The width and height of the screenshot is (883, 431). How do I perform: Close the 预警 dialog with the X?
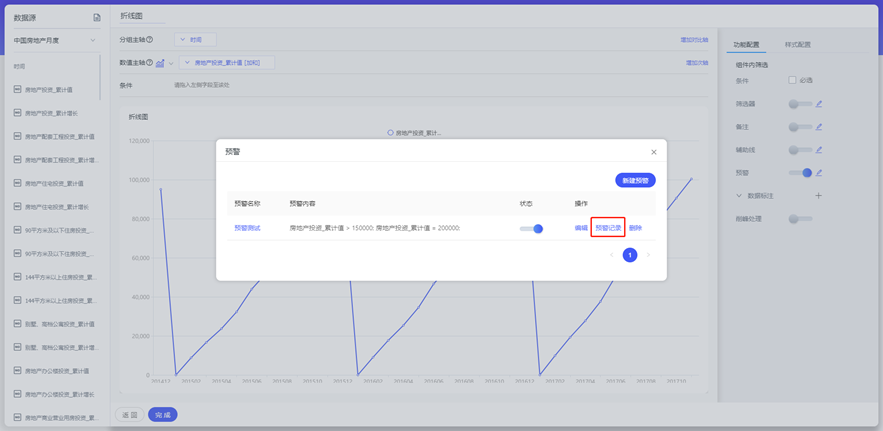click(654, 152)
